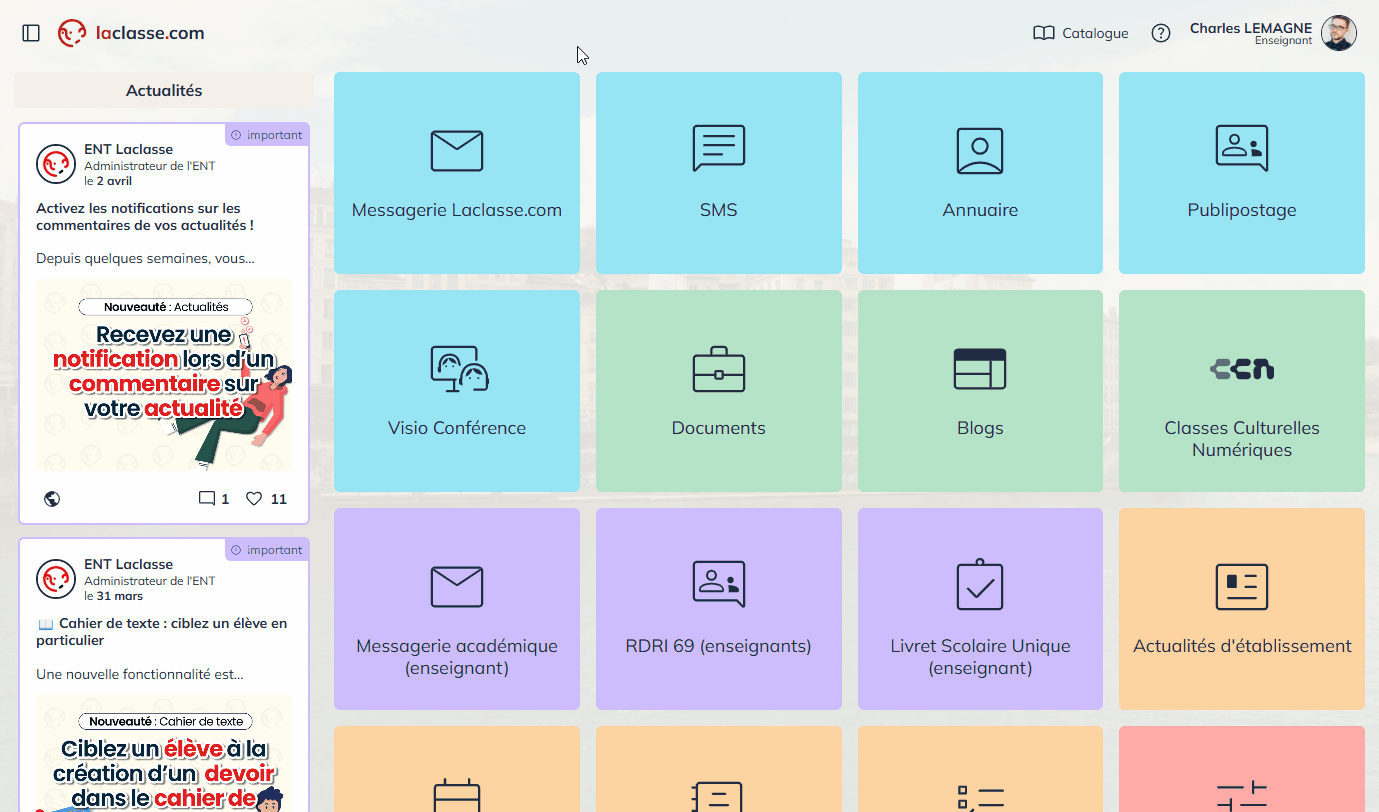Viewport: 1379px width, 812px height.
Task: Click the laclasse.com logo
Action: coord(131,33)
